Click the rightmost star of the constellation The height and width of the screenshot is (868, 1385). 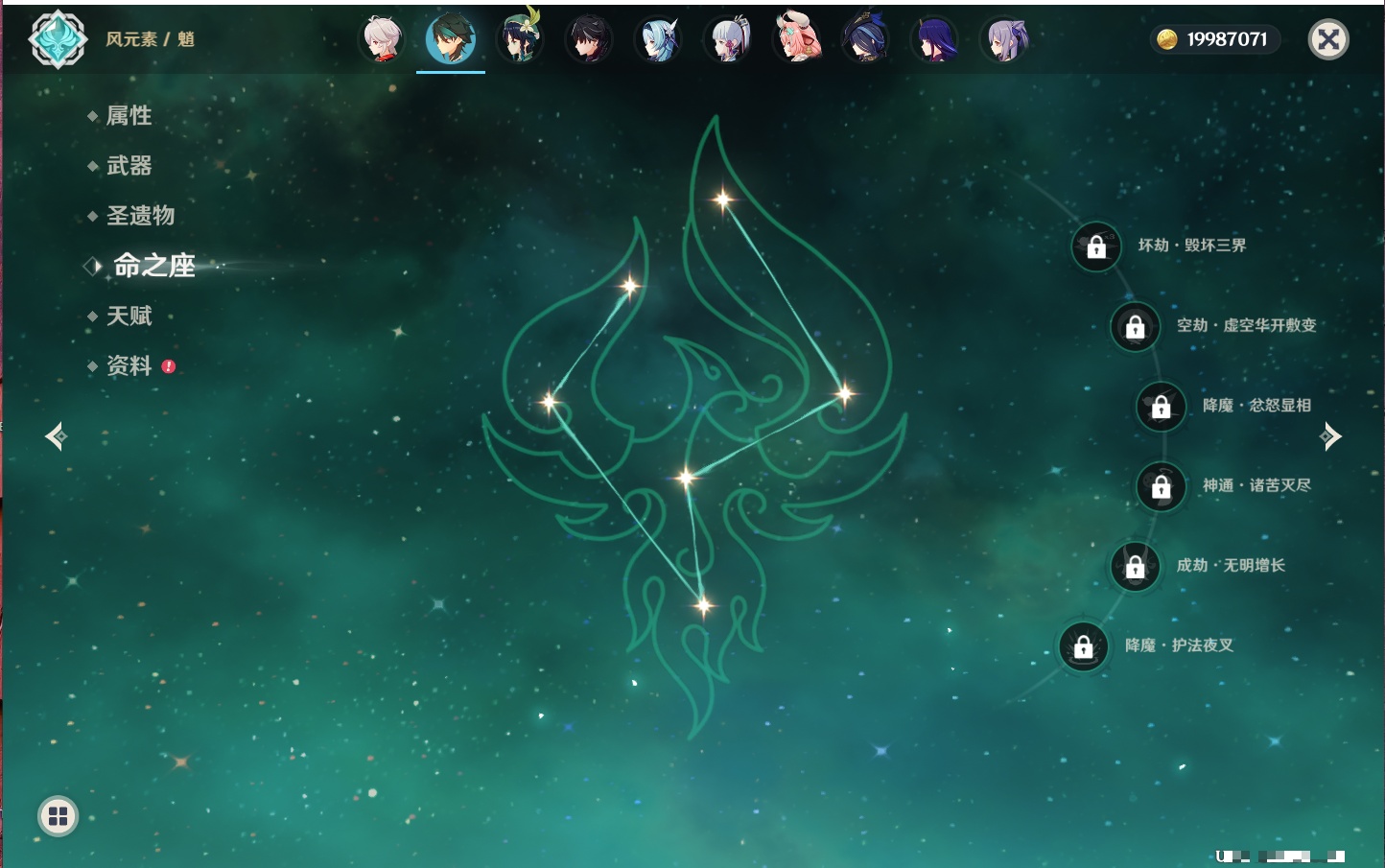844,393
